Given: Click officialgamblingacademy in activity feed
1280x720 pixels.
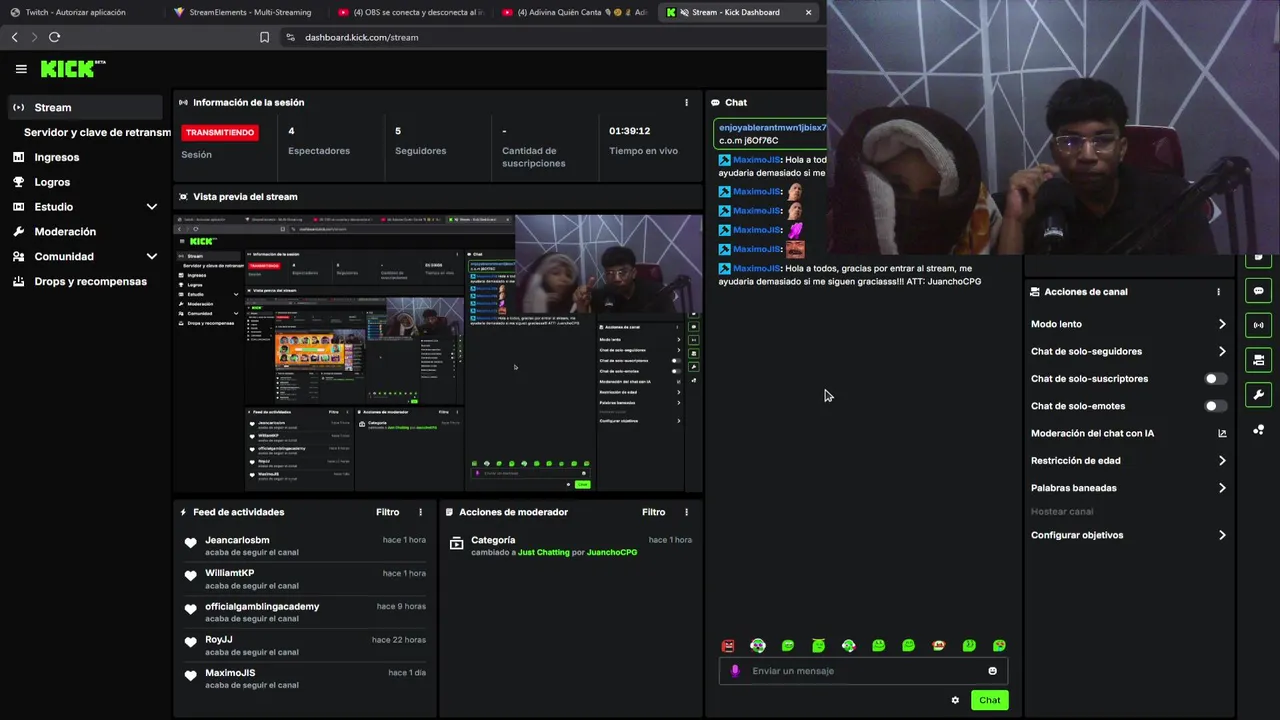Looking at the screenshot, I should click(262, 607).
